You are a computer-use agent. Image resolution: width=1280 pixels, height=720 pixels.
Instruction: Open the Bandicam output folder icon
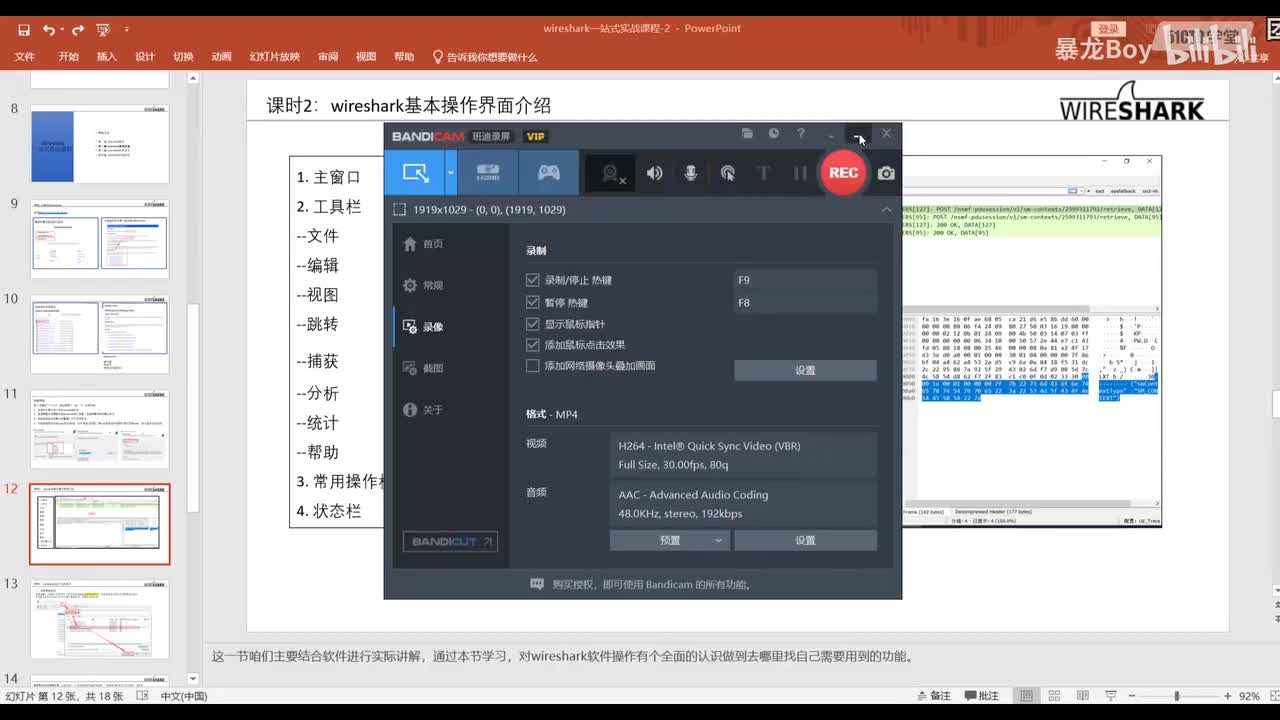point(747,133)
